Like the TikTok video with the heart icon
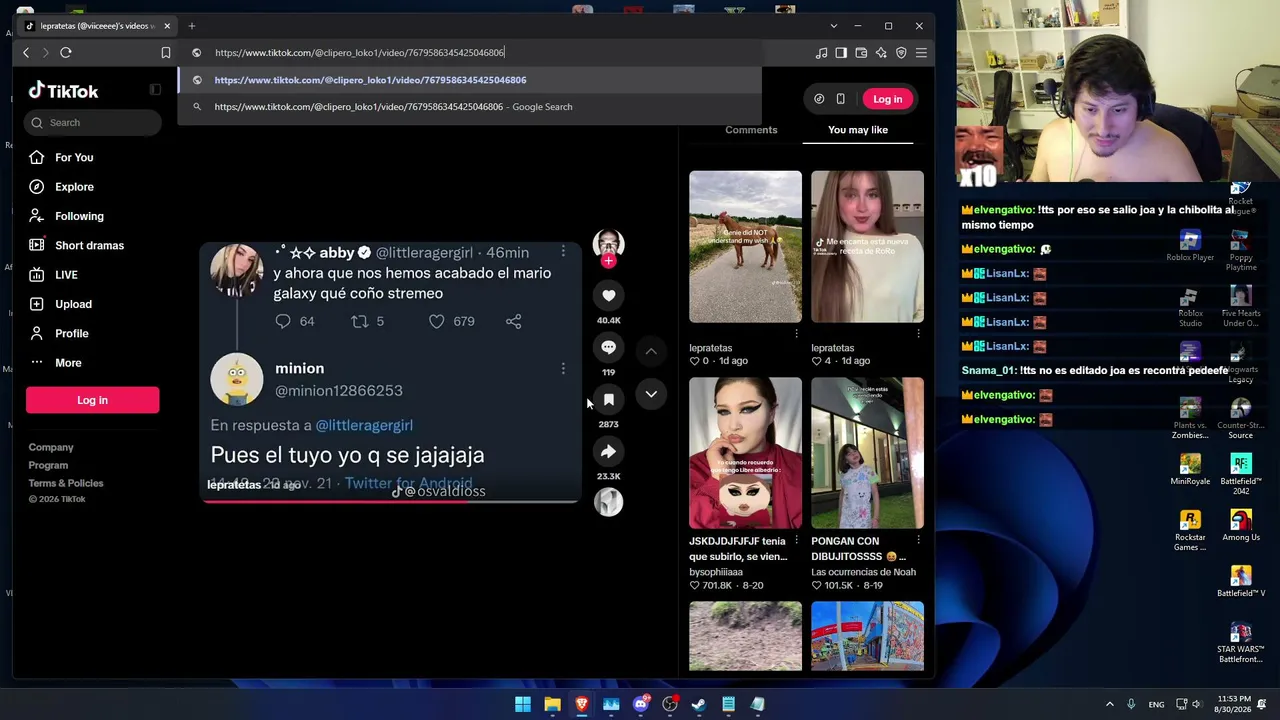The image size is (1280, 720). pyautogui.click(x=608, y=295)
